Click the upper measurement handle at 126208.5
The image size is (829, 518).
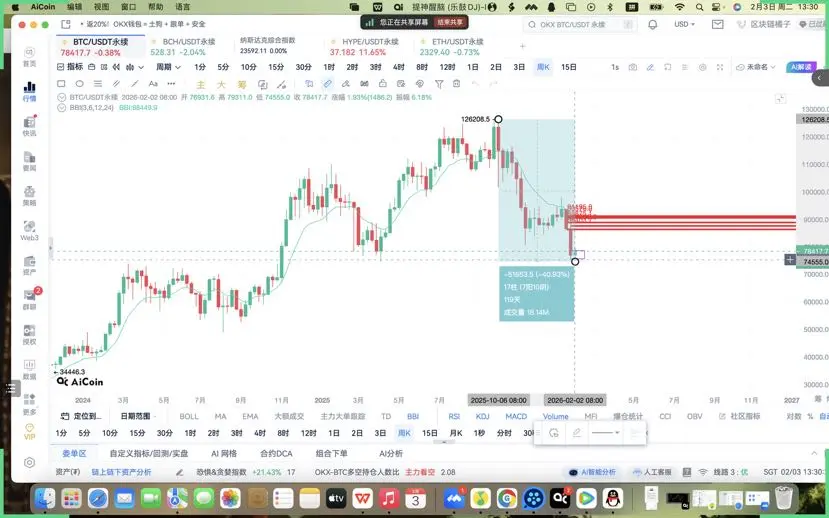[498, 119]
